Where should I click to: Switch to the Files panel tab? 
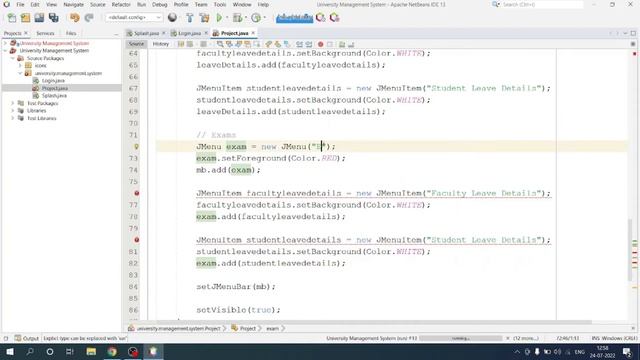point(71,33)
